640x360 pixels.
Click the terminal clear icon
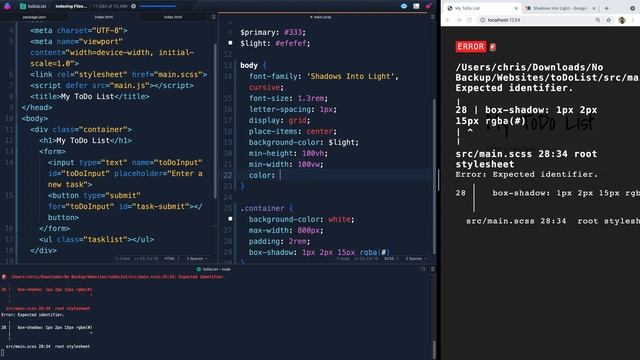[423, 269]
